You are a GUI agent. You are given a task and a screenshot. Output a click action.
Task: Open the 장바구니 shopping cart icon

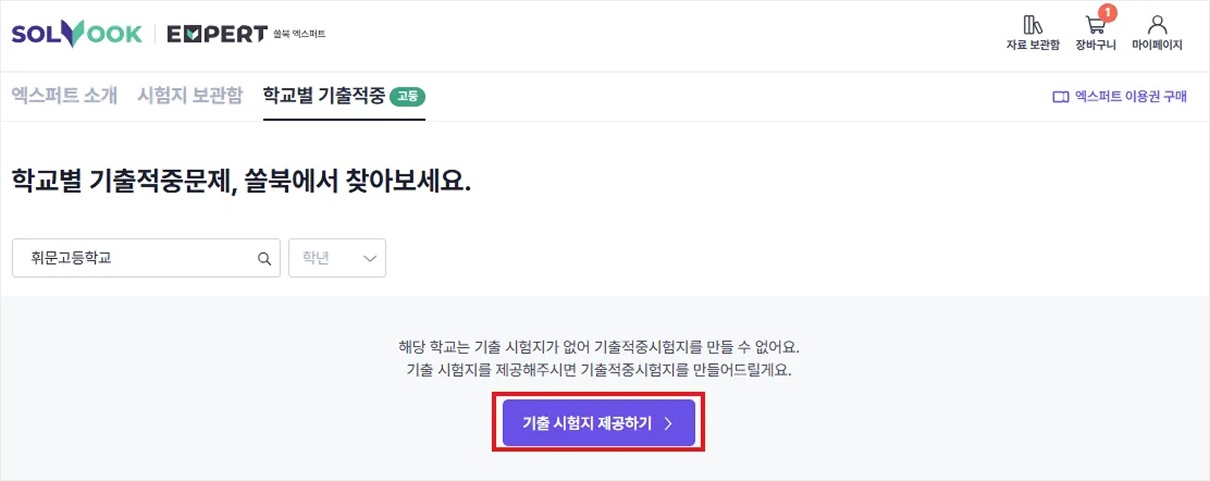coord(1095,25)
